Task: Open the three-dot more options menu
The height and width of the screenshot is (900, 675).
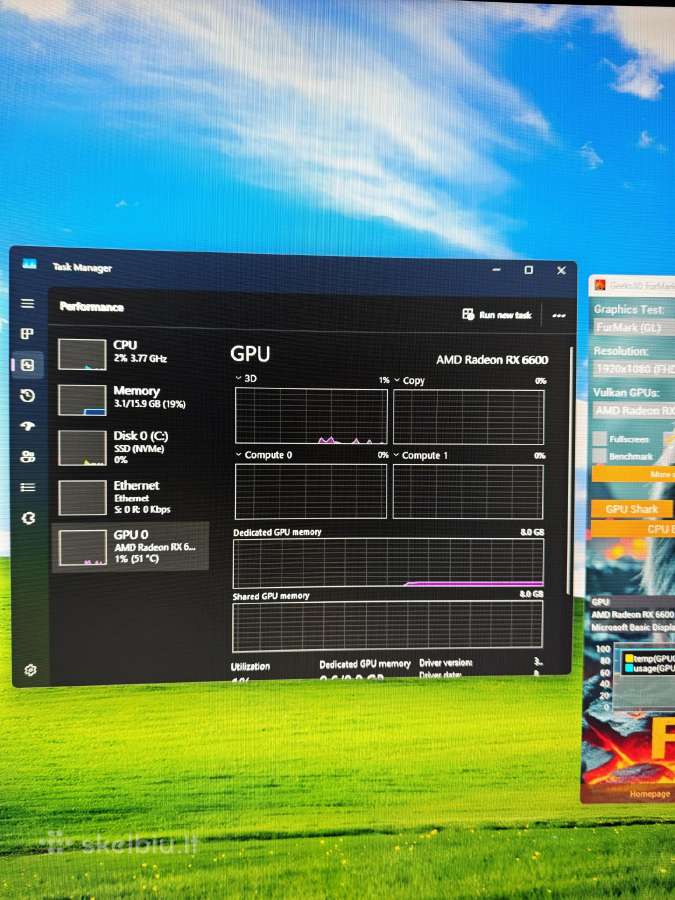Action: (x=558, y=316)
